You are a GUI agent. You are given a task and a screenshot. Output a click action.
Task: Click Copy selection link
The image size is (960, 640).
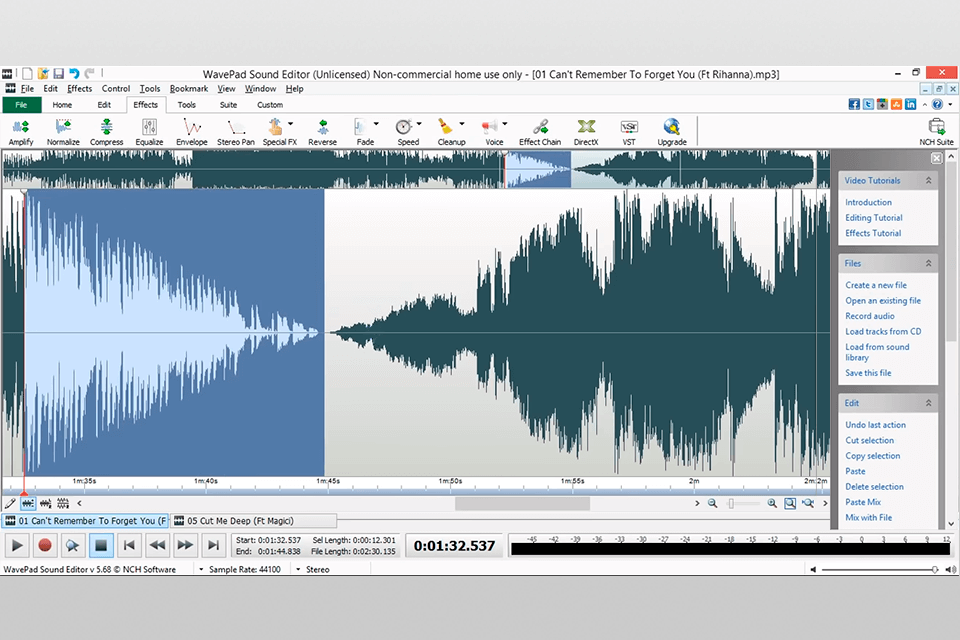pos(872,456)
